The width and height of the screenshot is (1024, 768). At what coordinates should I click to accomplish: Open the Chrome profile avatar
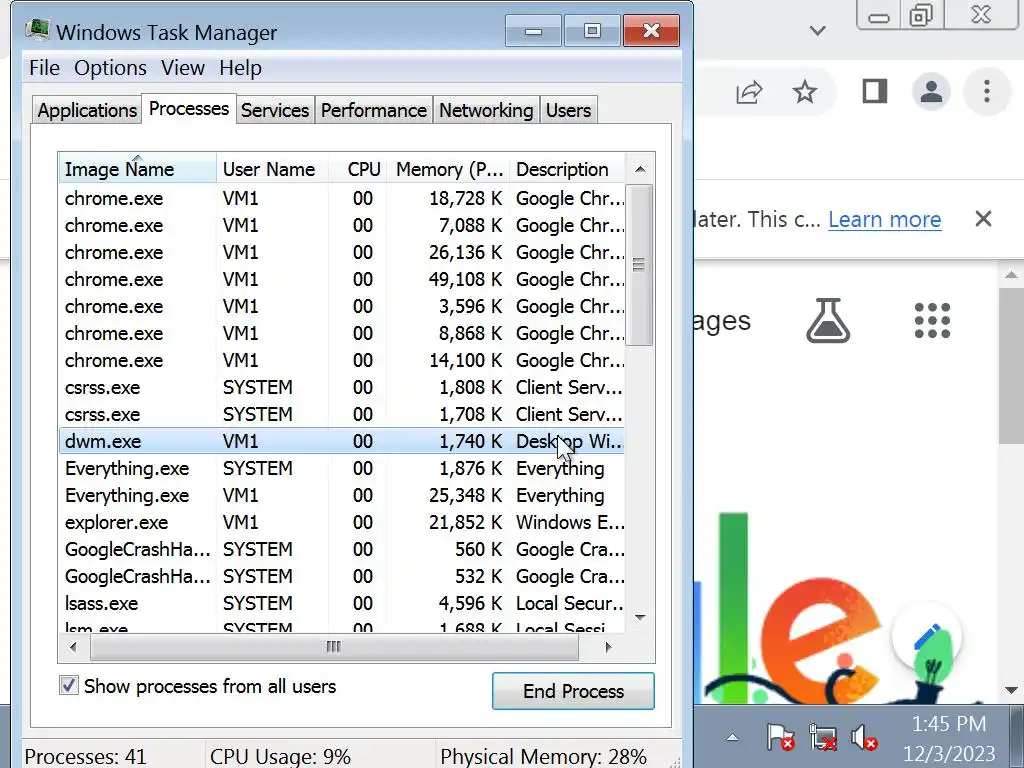coord(931,91)
